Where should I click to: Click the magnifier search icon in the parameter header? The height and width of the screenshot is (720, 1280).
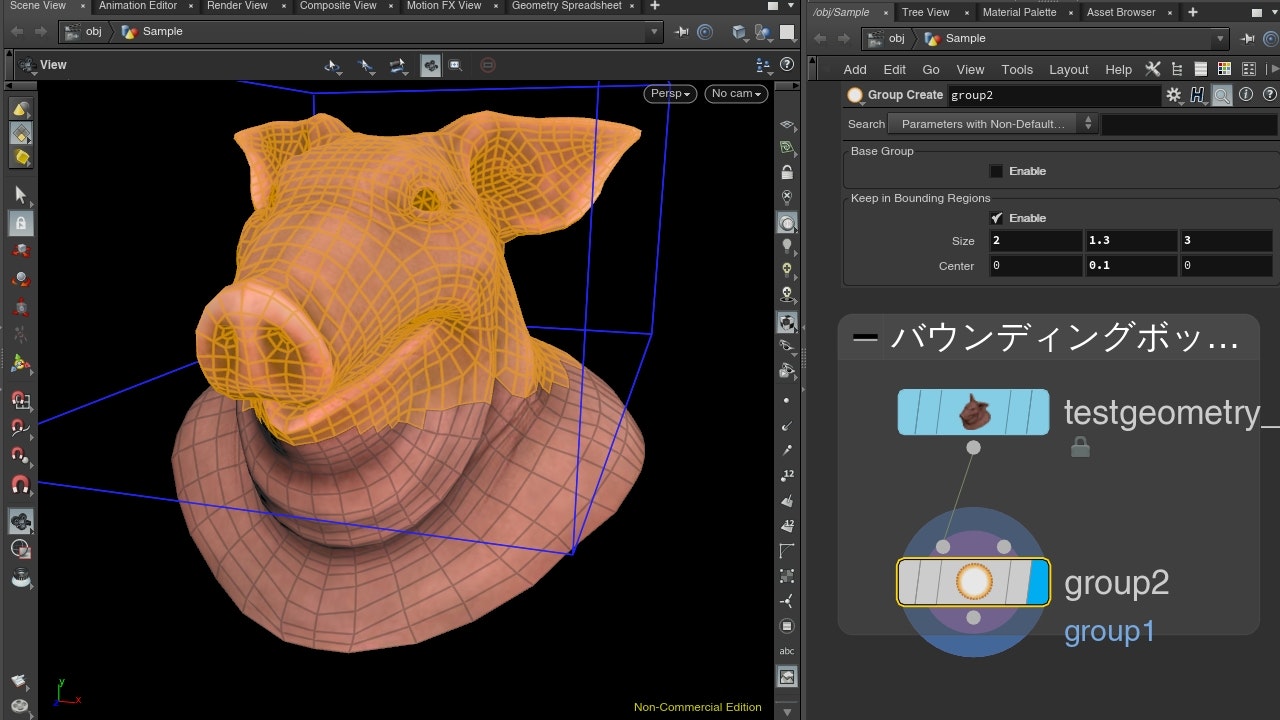[x=1221, y=95]
